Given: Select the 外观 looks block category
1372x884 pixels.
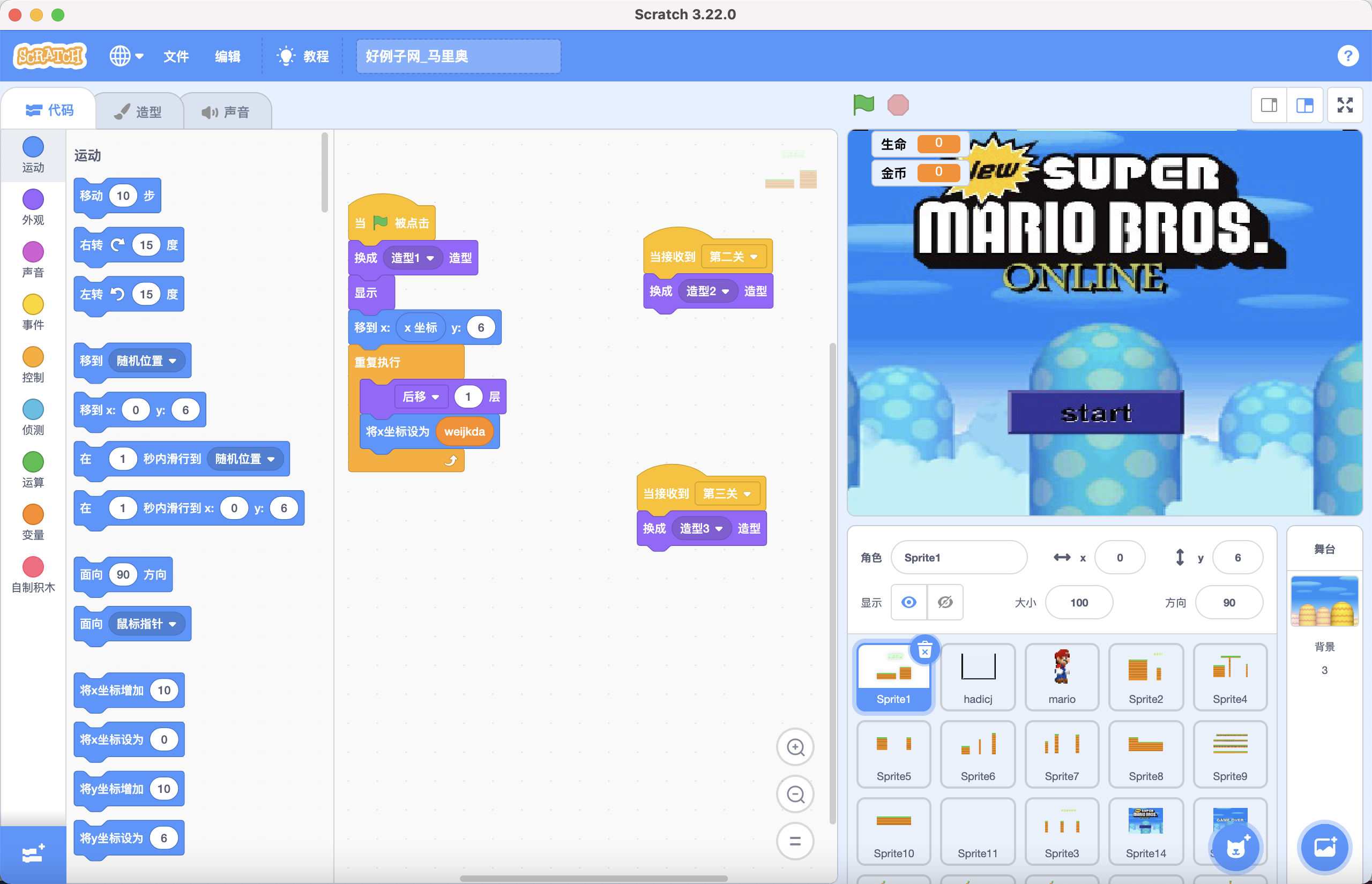Looking at the screenshot, I should [33, 207].
